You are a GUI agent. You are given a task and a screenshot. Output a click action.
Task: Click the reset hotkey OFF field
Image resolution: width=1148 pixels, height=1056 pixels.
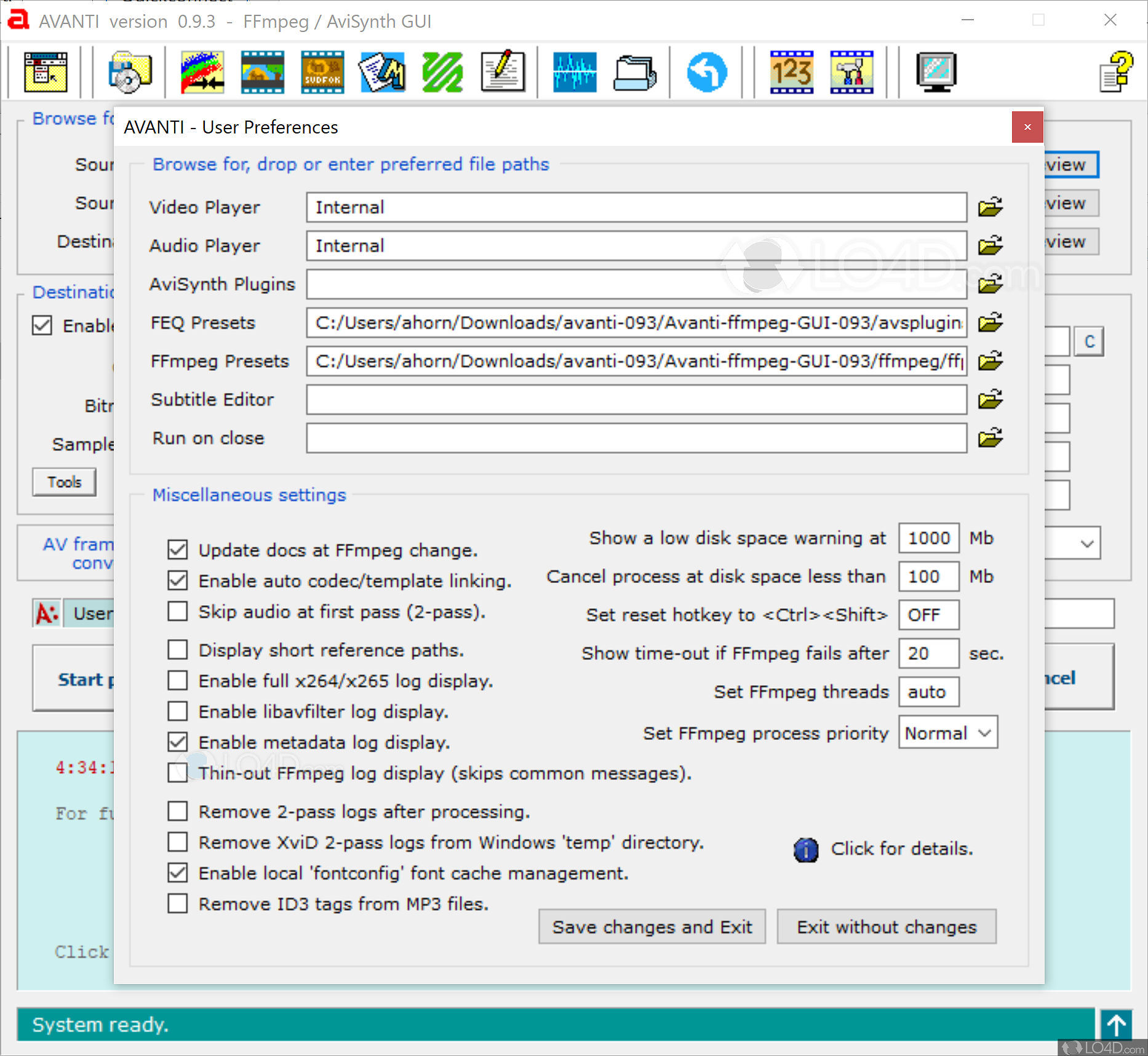(929, 614)
